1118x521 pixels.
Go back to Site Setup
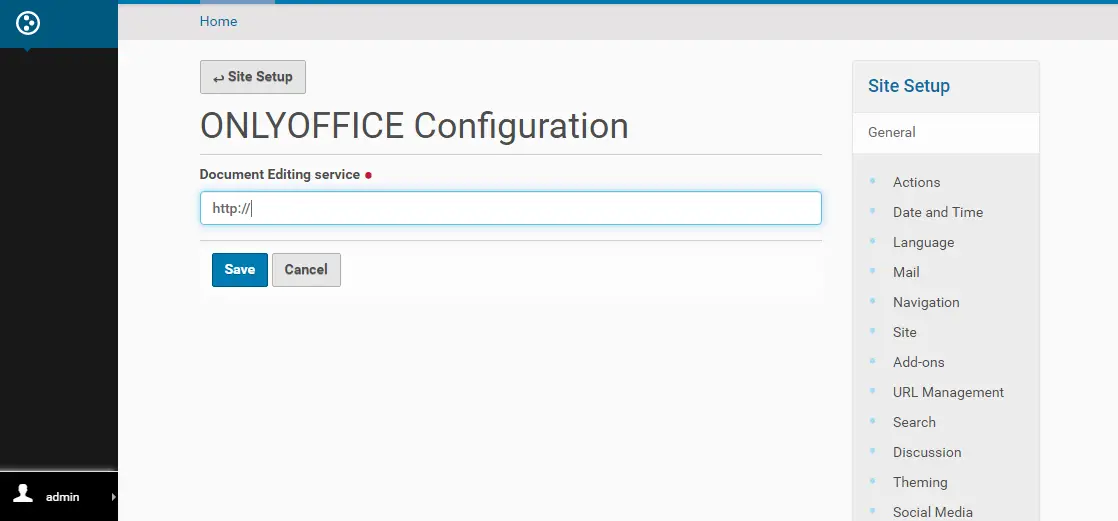pos(252,77)
